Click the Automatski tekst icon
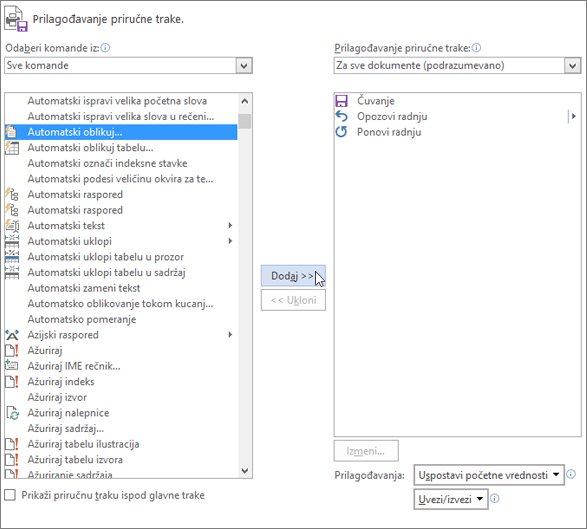The image size is (587, 529). click(12, 226)
